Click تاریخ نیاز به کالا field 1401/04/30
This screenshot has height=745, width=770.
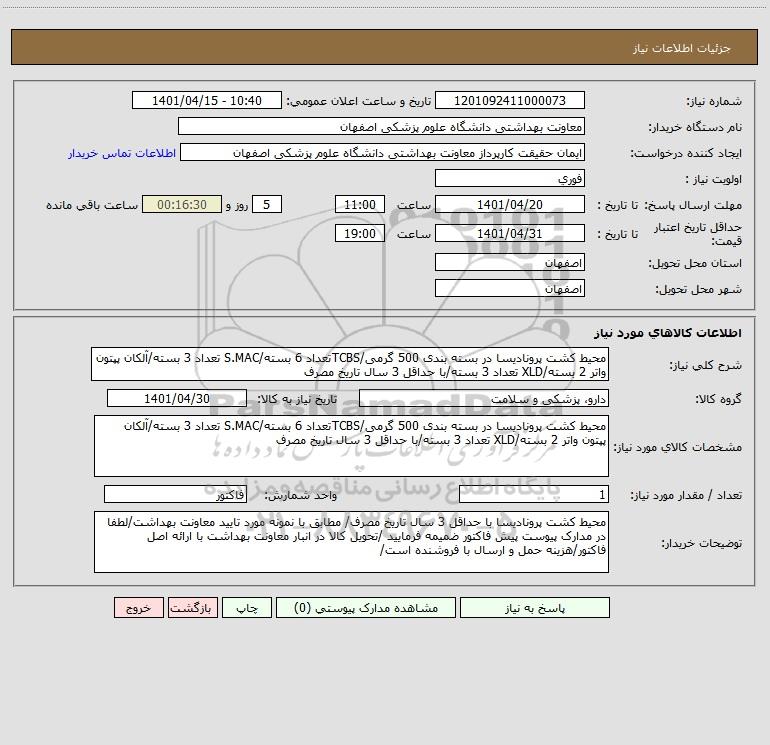pyautogui.click(x=177, y=398)
